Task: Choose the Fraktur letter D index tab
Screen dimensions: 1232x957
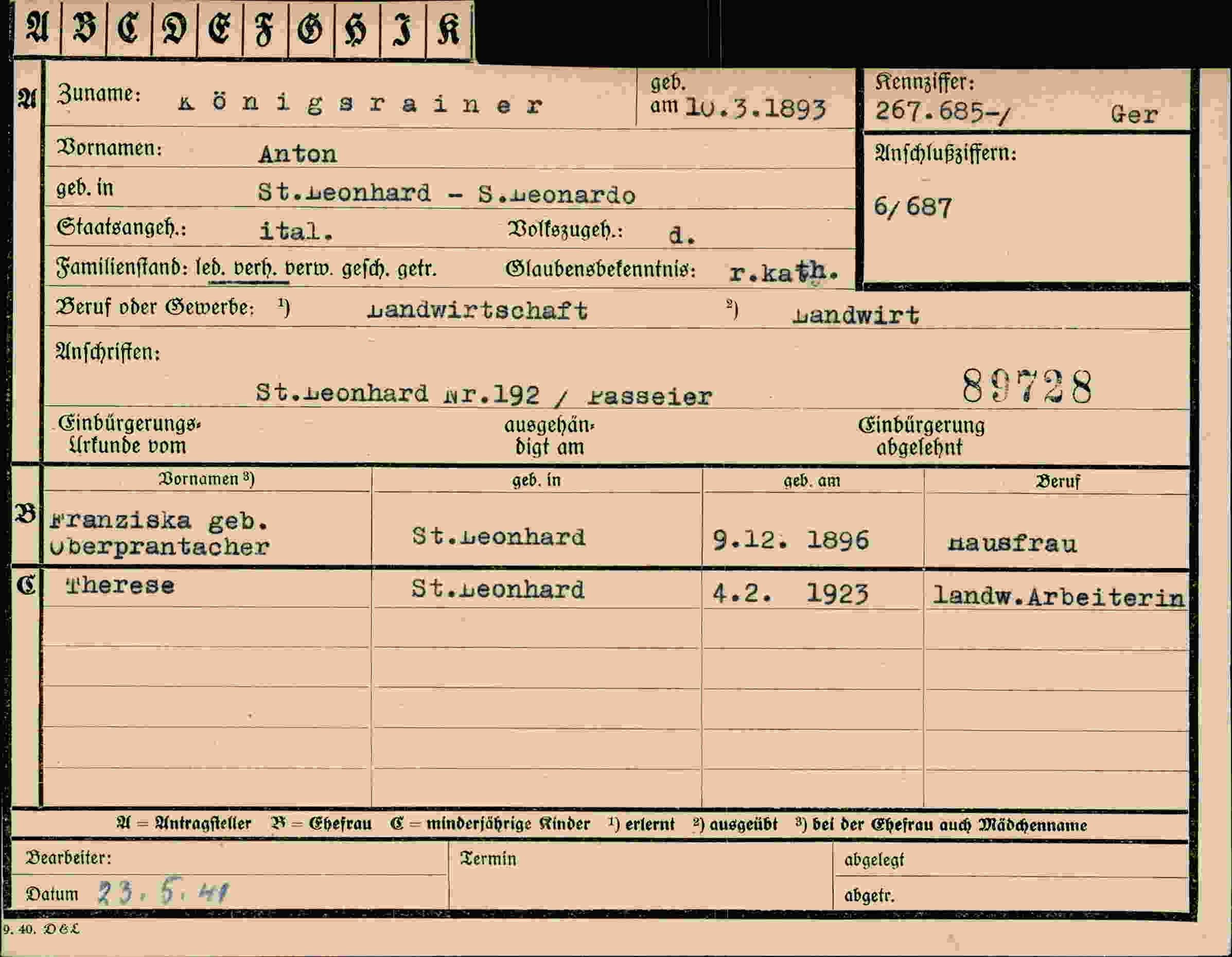Action: 174,28
